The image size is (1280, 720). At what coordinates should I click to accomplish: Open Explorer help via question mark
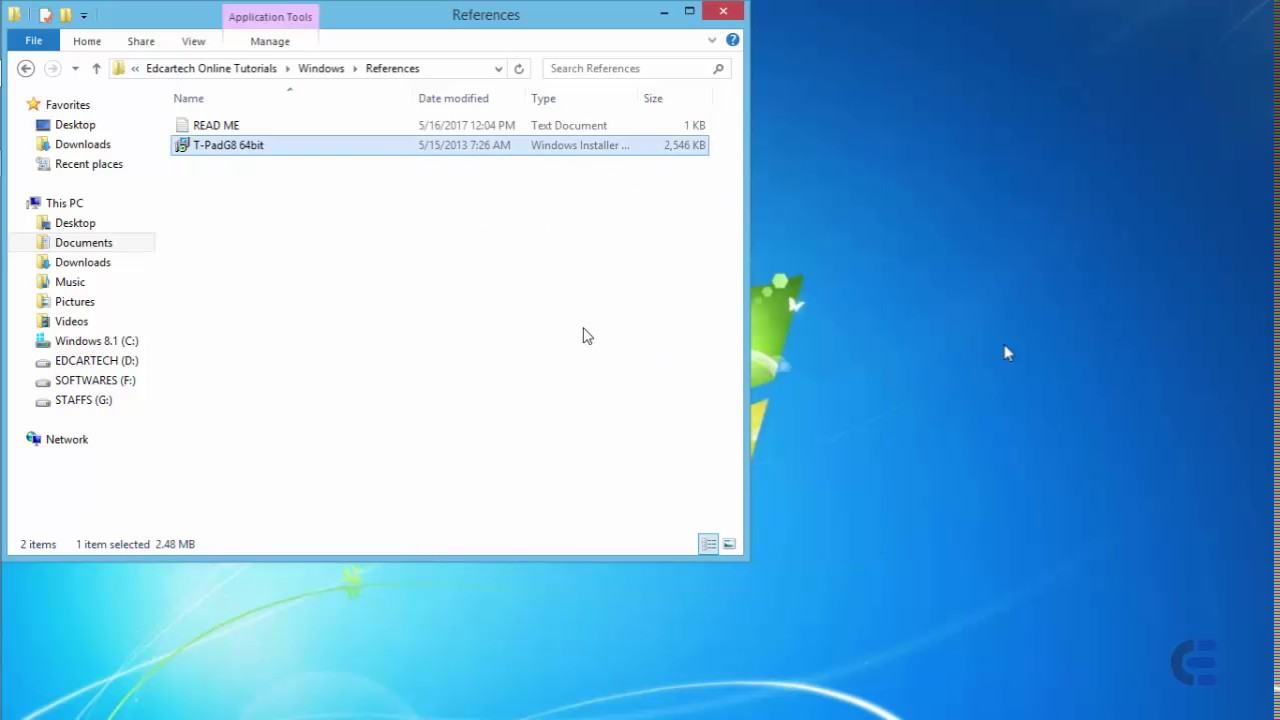(733, 40)
